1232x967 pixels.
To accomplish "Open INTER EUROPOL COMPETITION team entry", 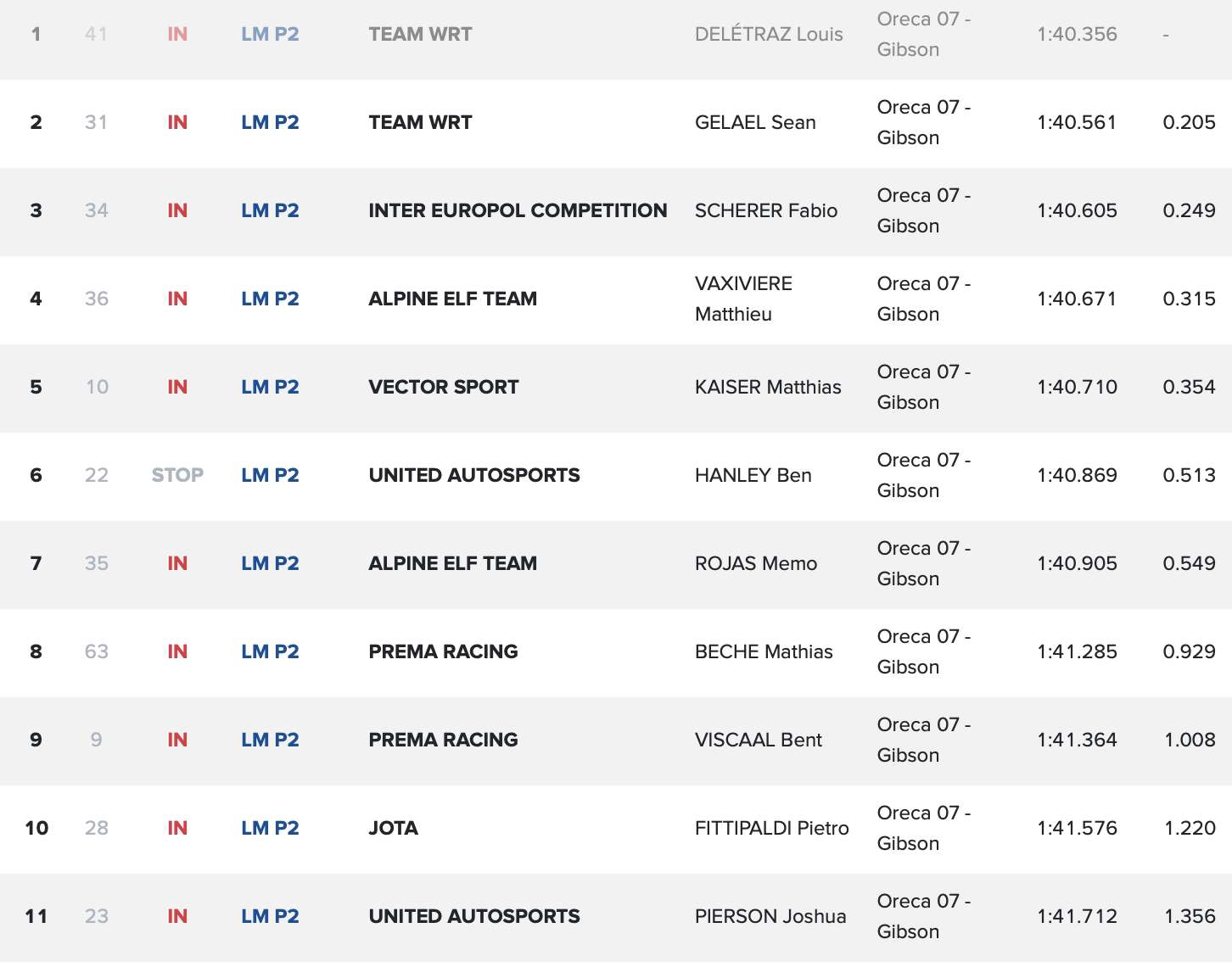I will point(518,210).
